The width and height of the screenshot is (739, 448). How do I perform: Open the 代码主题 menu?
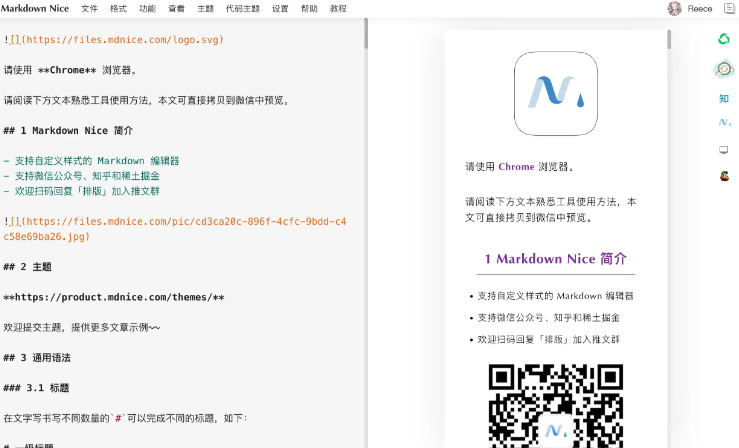coord(243,8)
